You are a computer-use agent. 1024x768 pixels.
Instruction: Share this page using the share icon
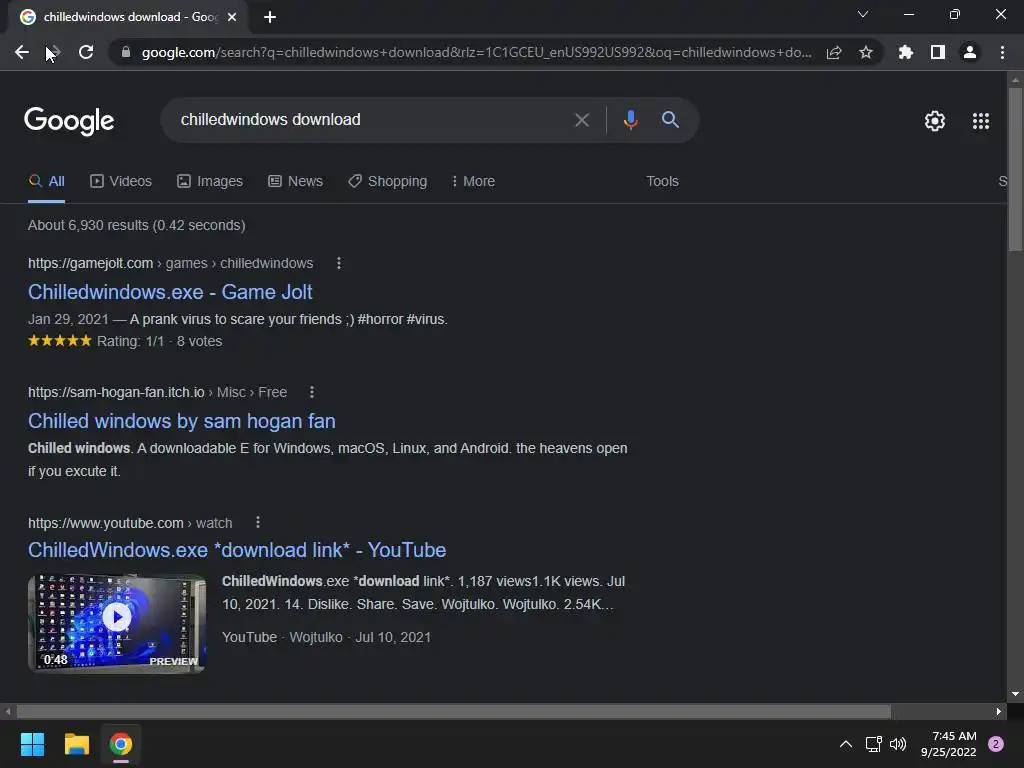[x=834, y=52]
